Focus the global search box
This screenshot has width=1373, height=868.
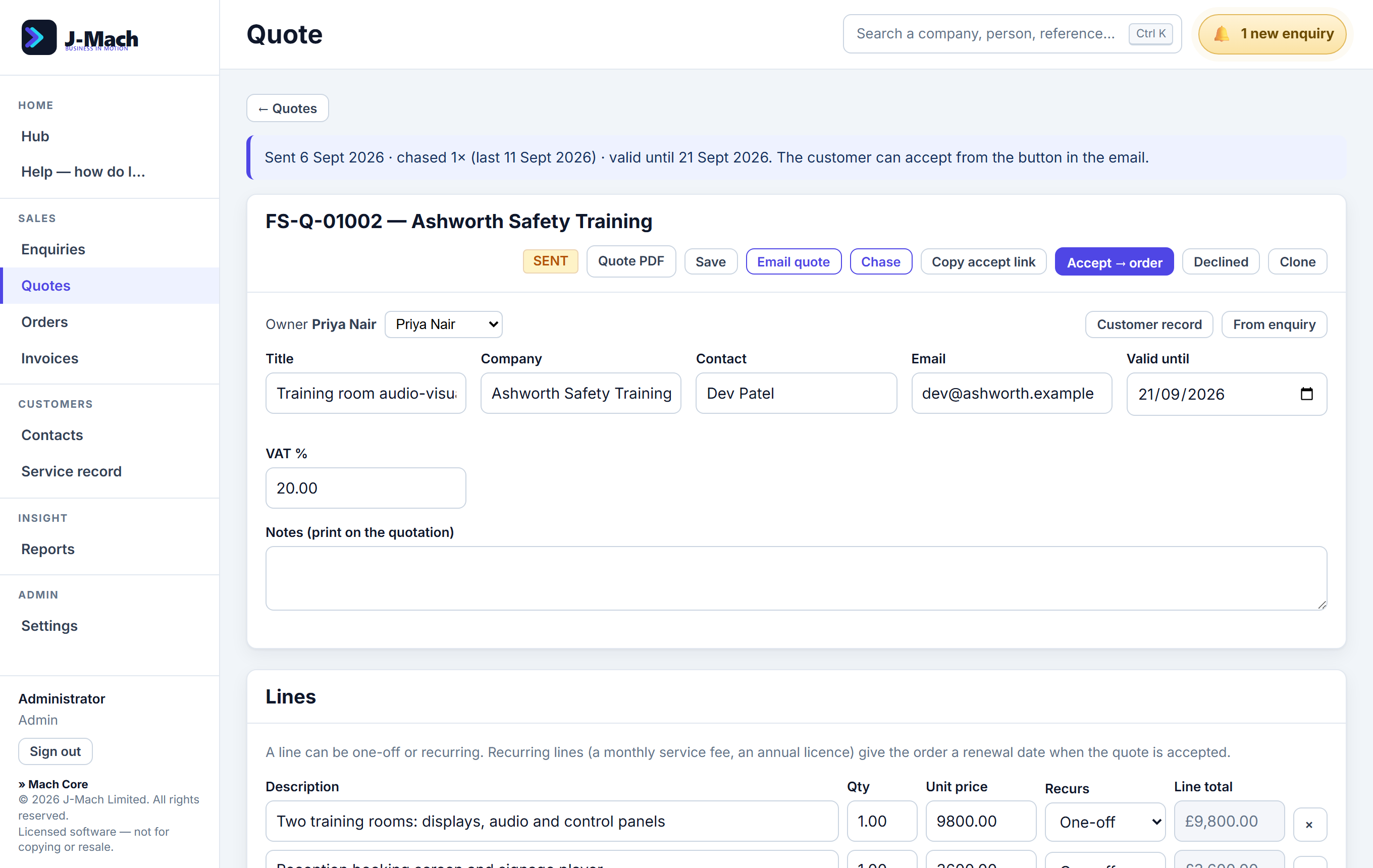click(1012, 34)
